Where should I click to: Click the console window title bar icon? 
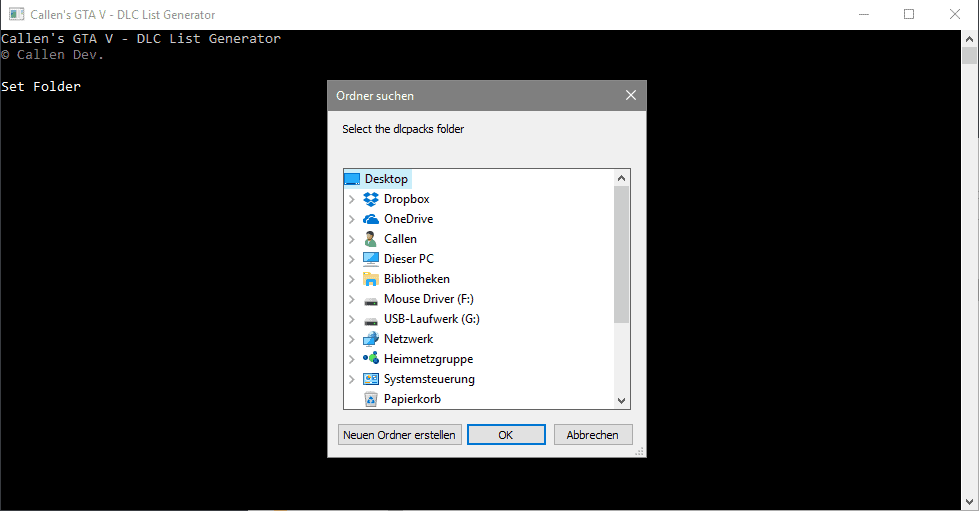point(17,15)
